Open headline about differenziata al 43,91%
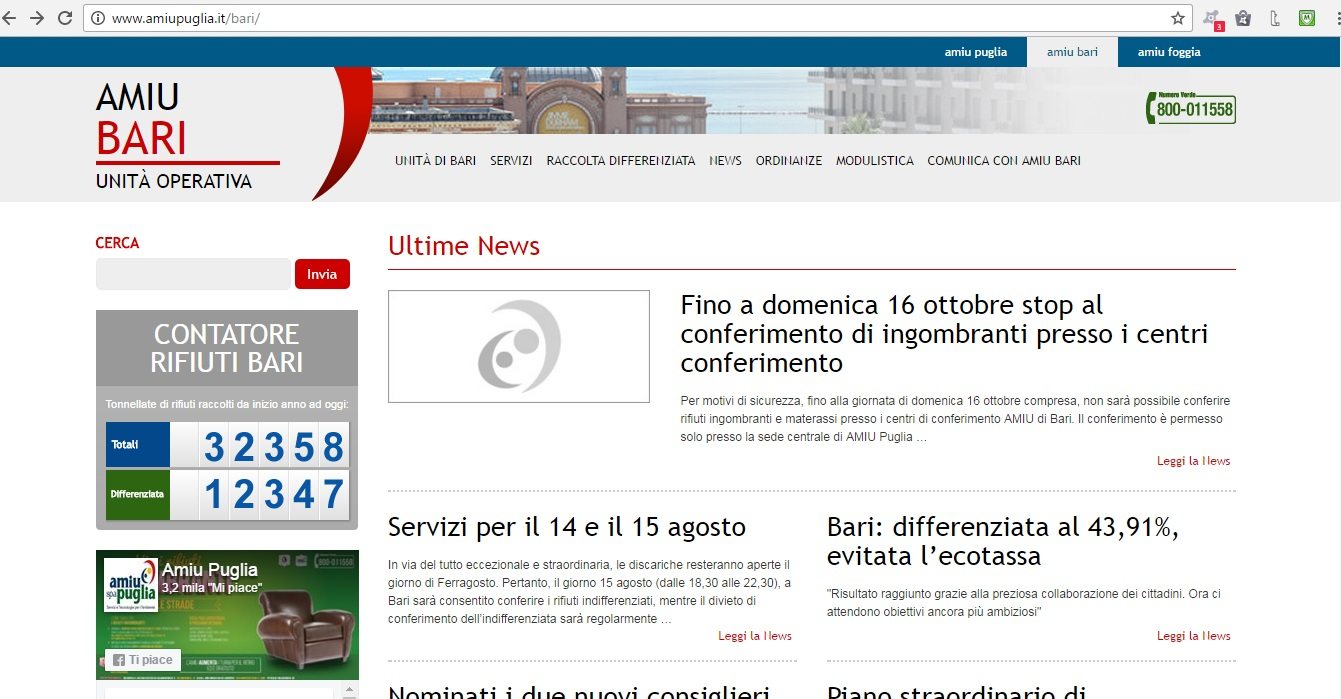 pos(1003,541)
